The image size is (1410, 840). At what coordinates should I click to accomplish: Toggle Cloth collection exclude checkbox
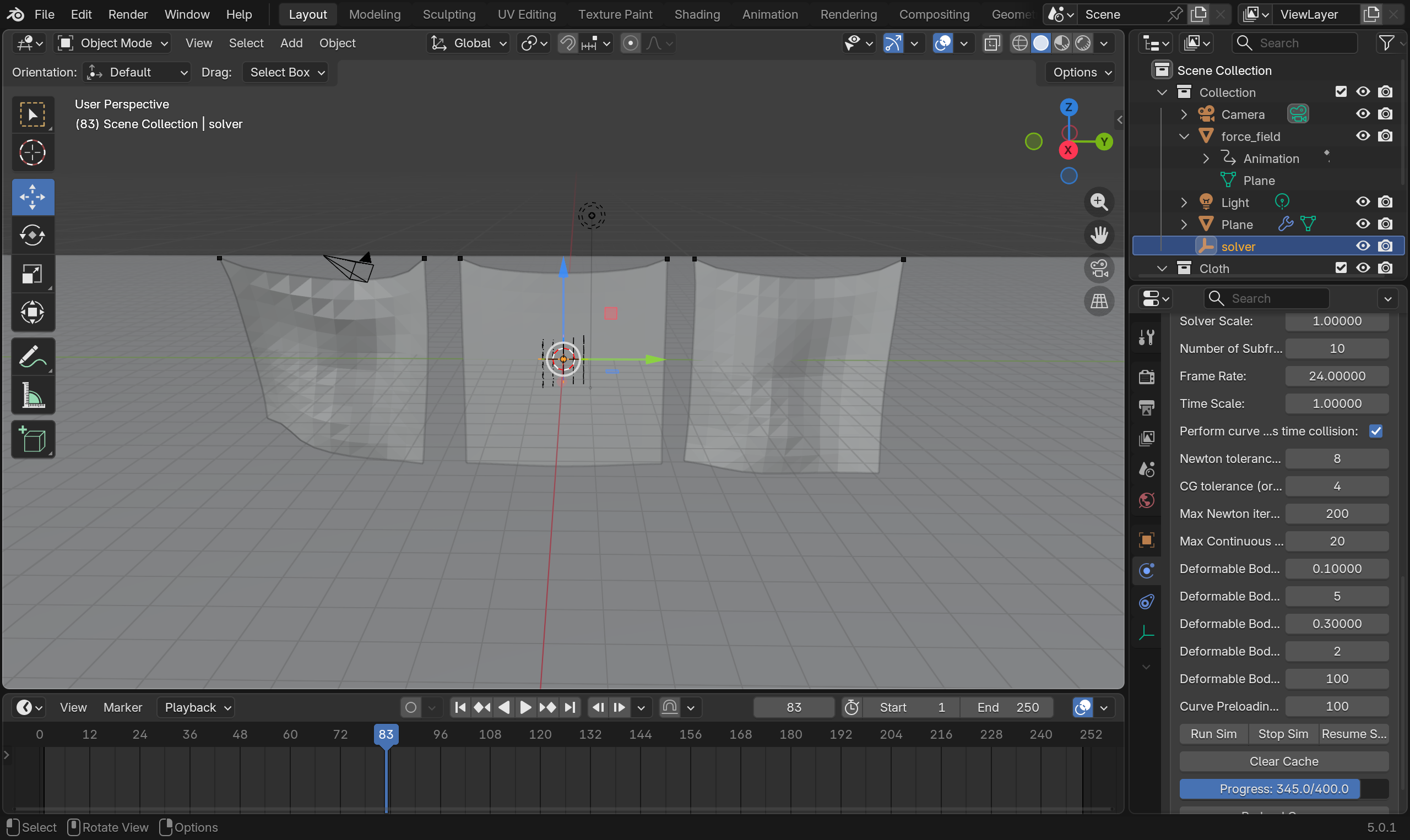[x=1341, y=268]
